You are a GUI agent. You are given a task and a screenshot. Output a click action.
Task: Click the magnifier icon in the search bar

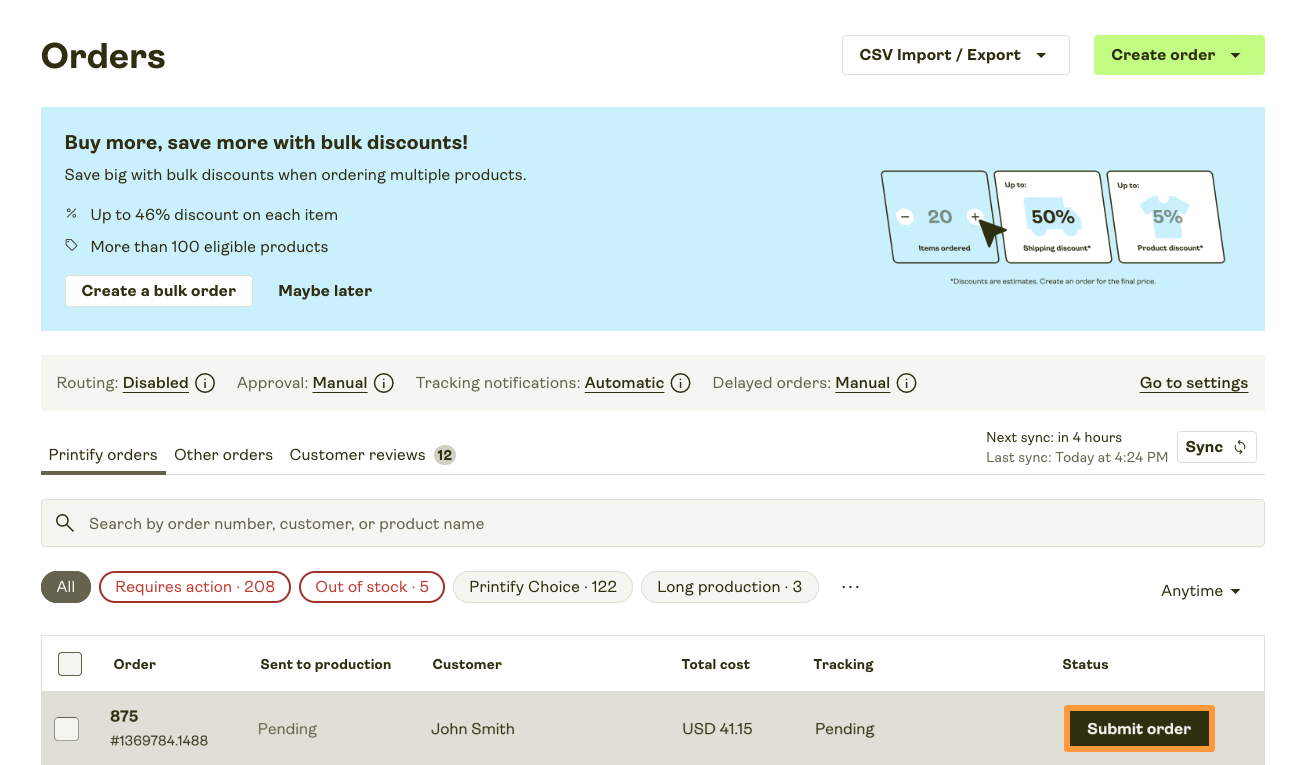(x=65, y=523)
